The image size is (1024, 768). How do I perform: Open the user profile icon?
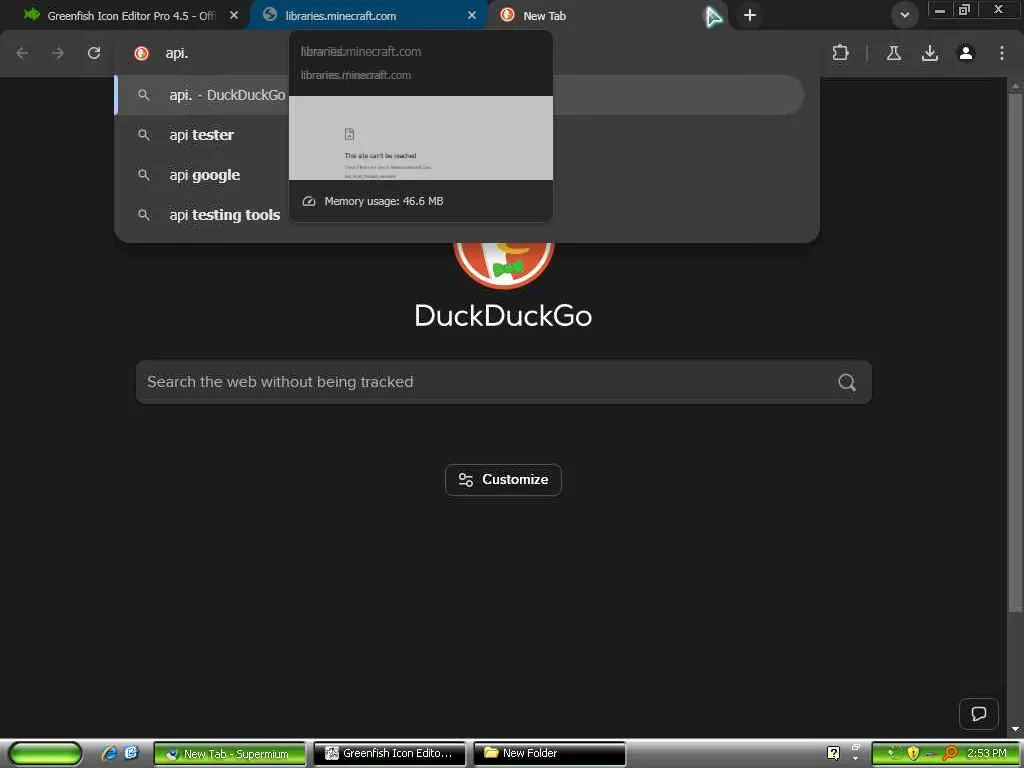[x=966, y=53]
